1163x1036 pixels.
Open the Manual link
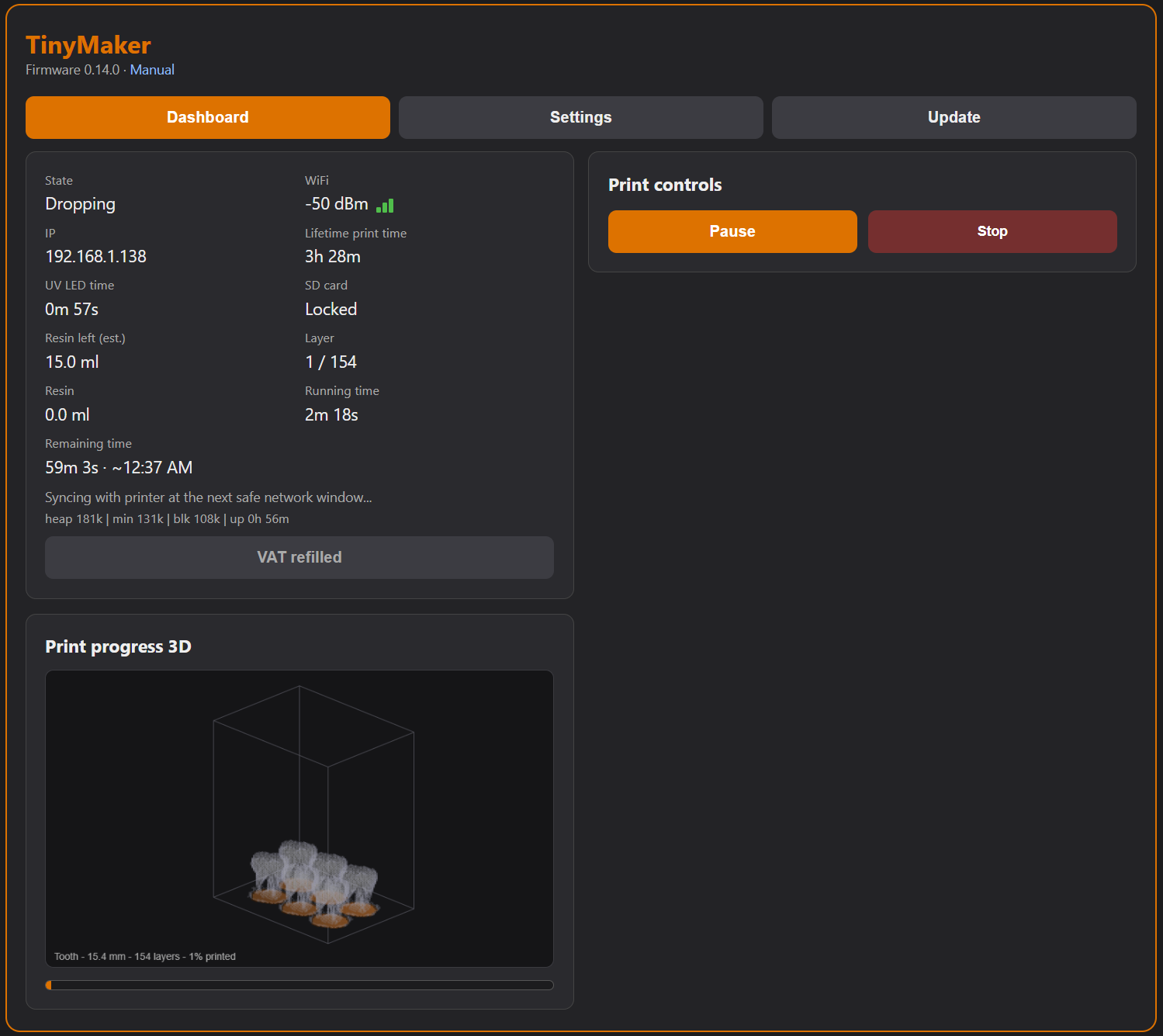coord(152,70)
